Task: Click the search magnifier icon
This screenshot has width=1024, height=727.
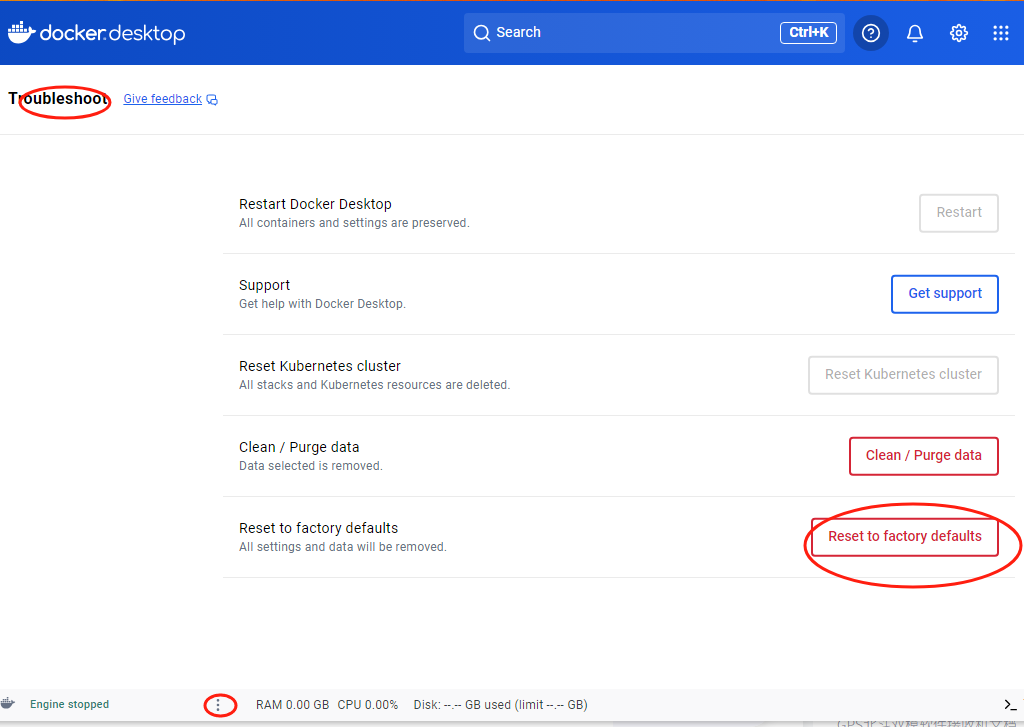Action: [481, 33]
